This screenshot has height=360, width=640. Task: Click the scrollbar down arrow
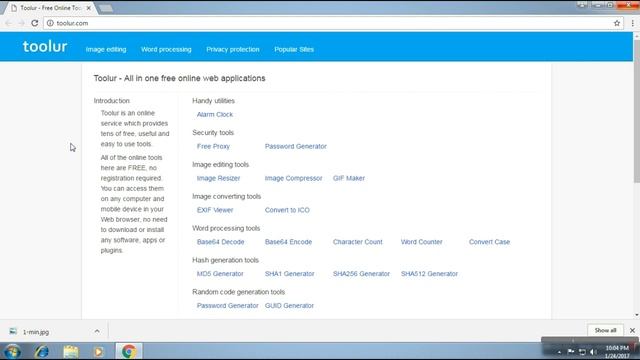tap(637, 316)
